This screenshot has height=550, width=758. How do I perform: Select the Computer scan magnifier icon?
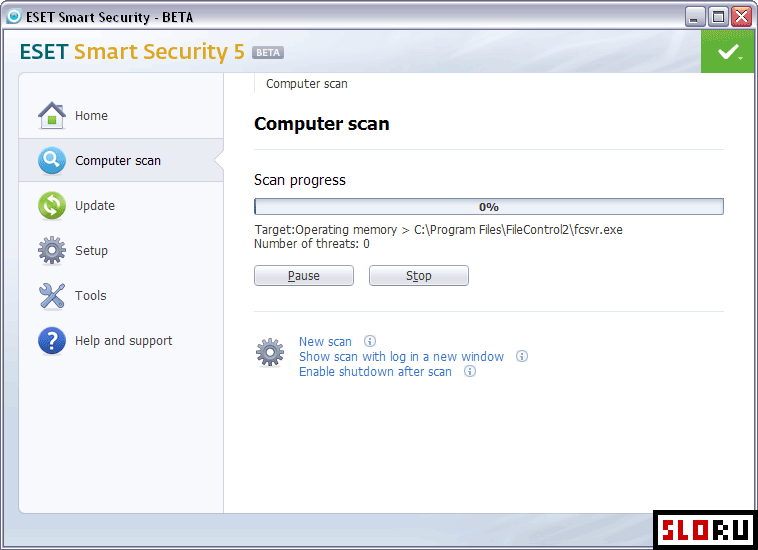(x=52, y=160)
